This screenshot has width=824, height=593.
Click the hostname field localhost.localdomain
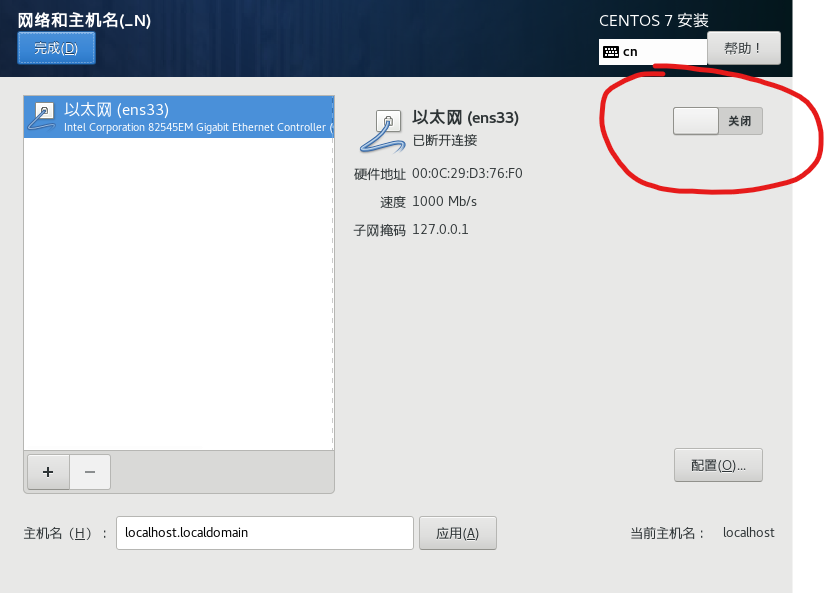pos(265,533)
